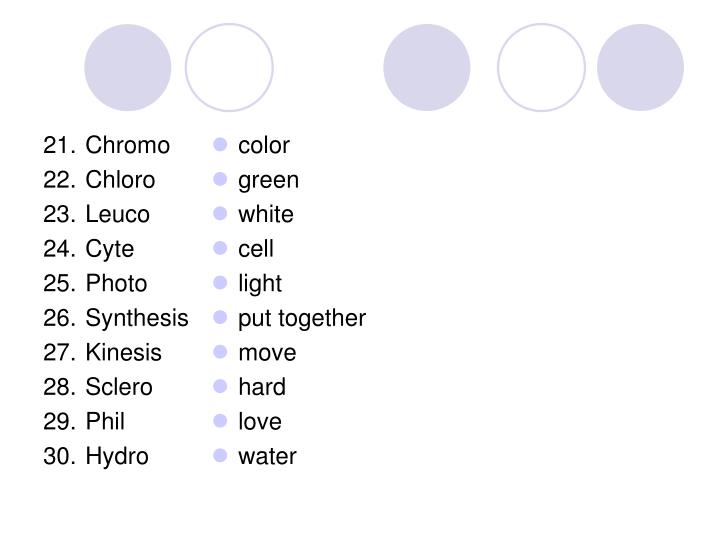Click the bullet next to 'light'
Screen dimensions: 720x540
coord(220,283)
